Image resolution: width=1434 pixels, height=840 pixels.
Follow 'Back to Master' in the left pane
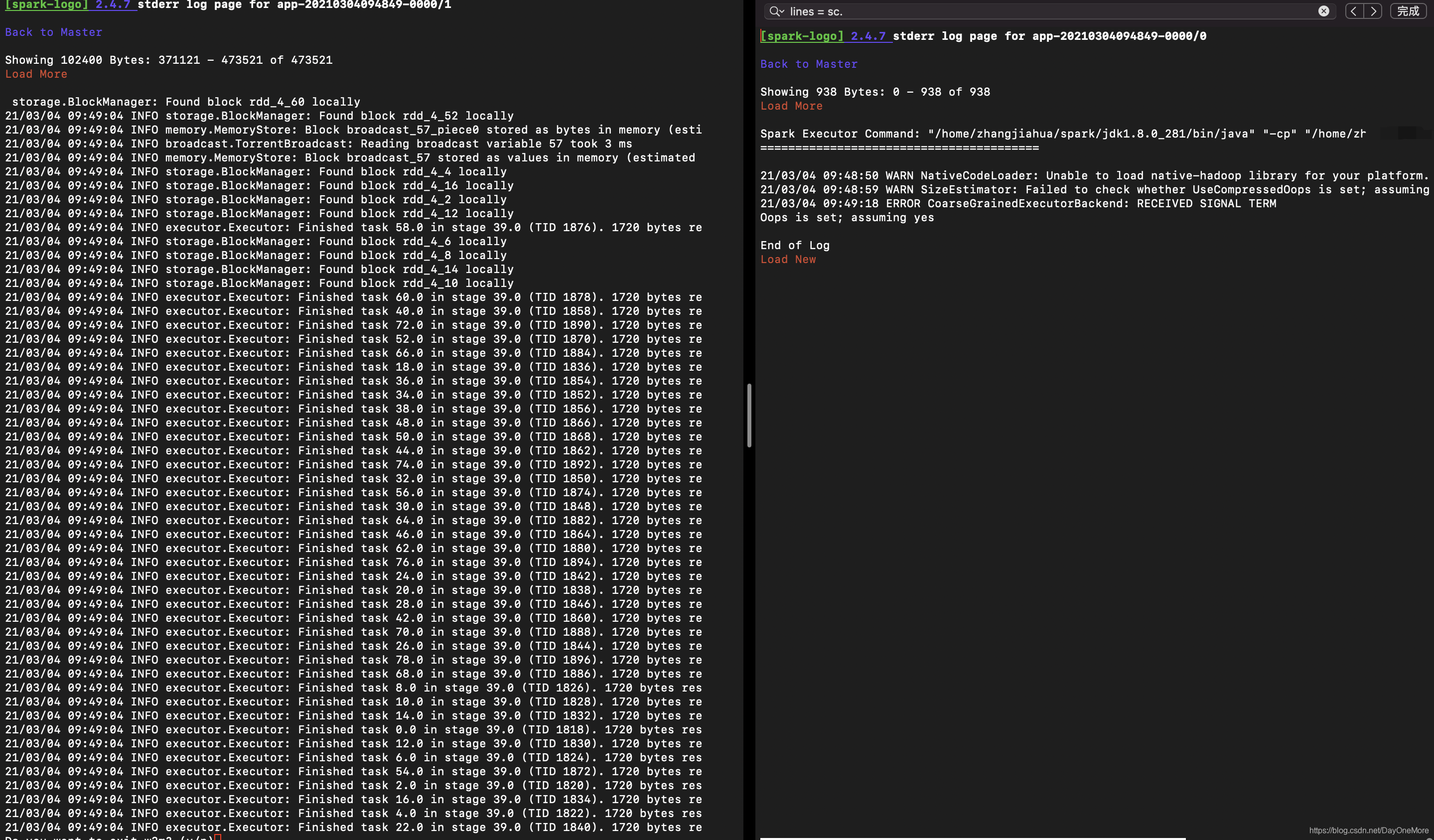tap(53, 32)
